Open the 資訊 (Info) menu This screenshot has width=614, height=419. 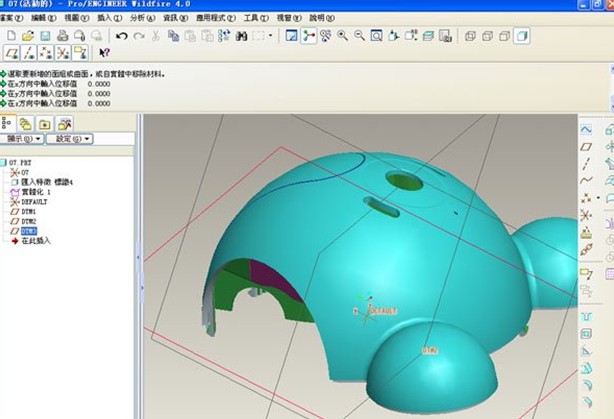click(x=175, y=18)
